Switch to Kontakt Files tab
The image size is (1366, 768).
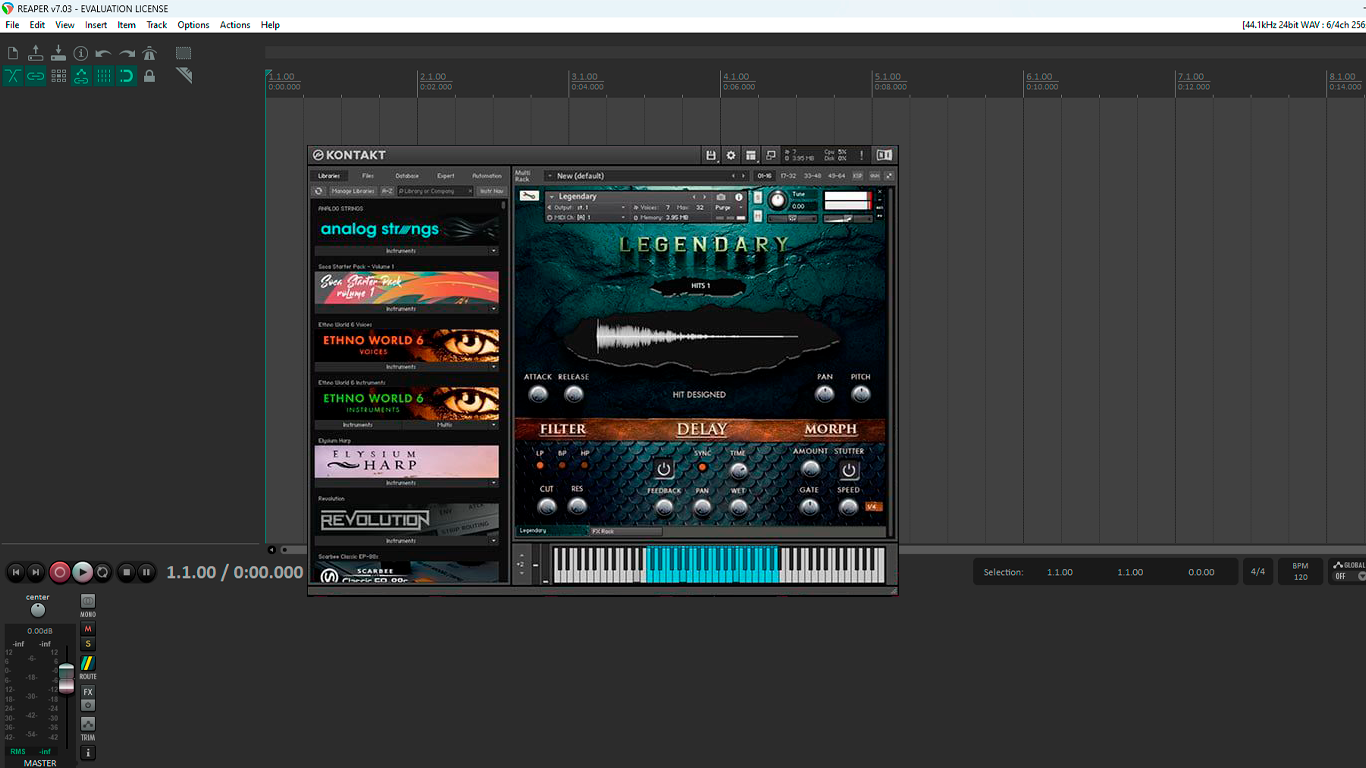(x=368, y=176)
